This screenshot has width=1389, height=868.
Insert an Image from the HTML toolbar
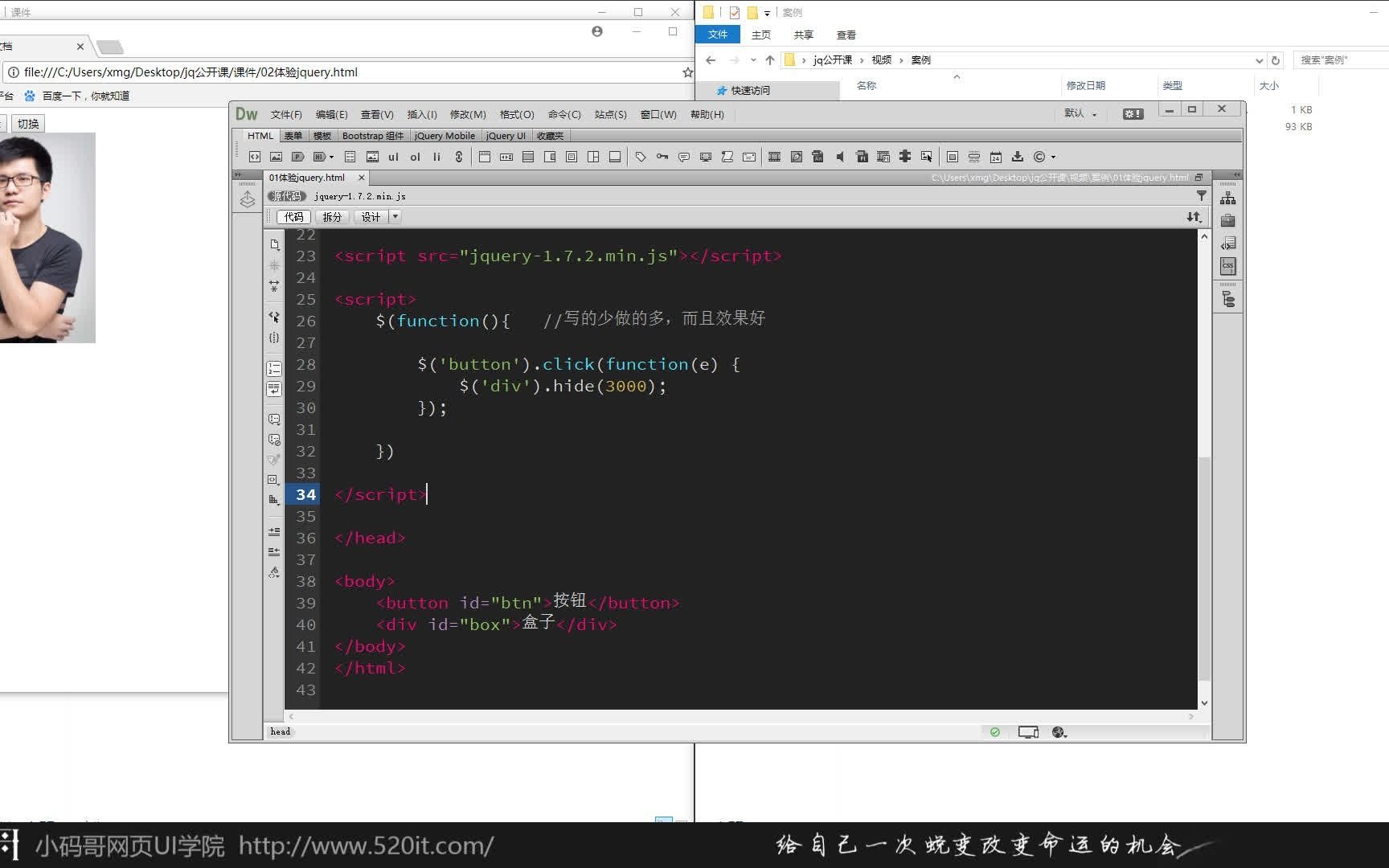(x=276, y=157)
